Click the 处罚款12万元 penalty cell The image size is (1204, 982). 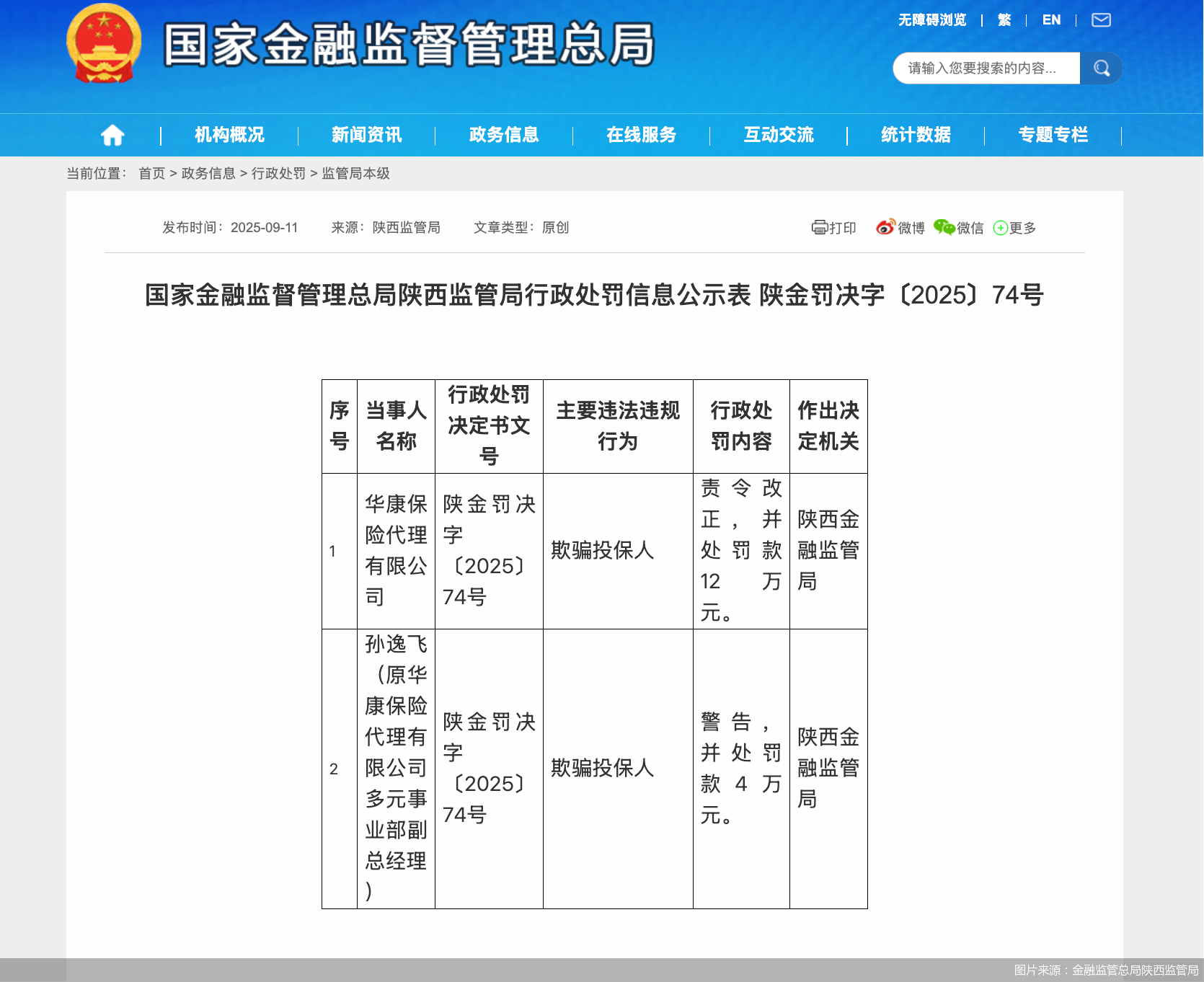click(x=741, y=551)
